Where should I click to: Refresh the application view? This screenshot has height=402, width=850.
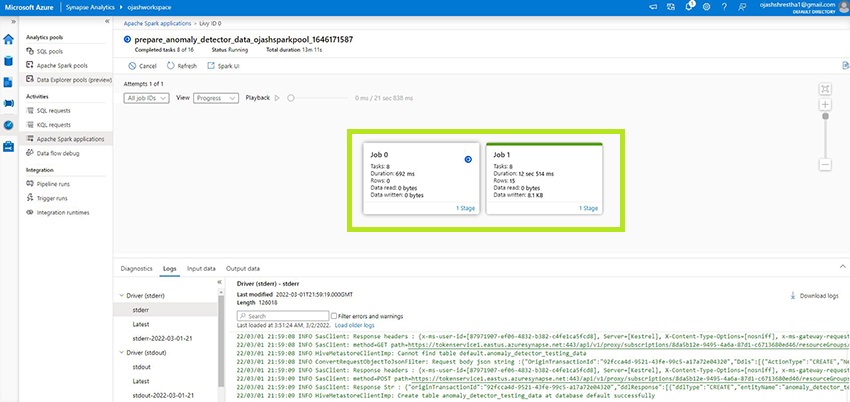182,66
